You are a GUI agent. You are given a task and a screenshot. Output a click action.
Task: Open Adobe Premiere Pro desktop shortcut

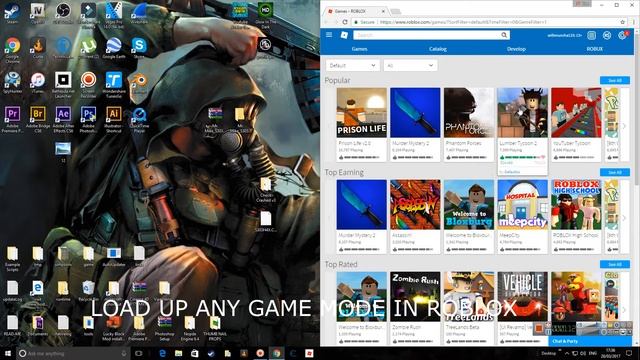pyautogui.click(x=12, y=120)
